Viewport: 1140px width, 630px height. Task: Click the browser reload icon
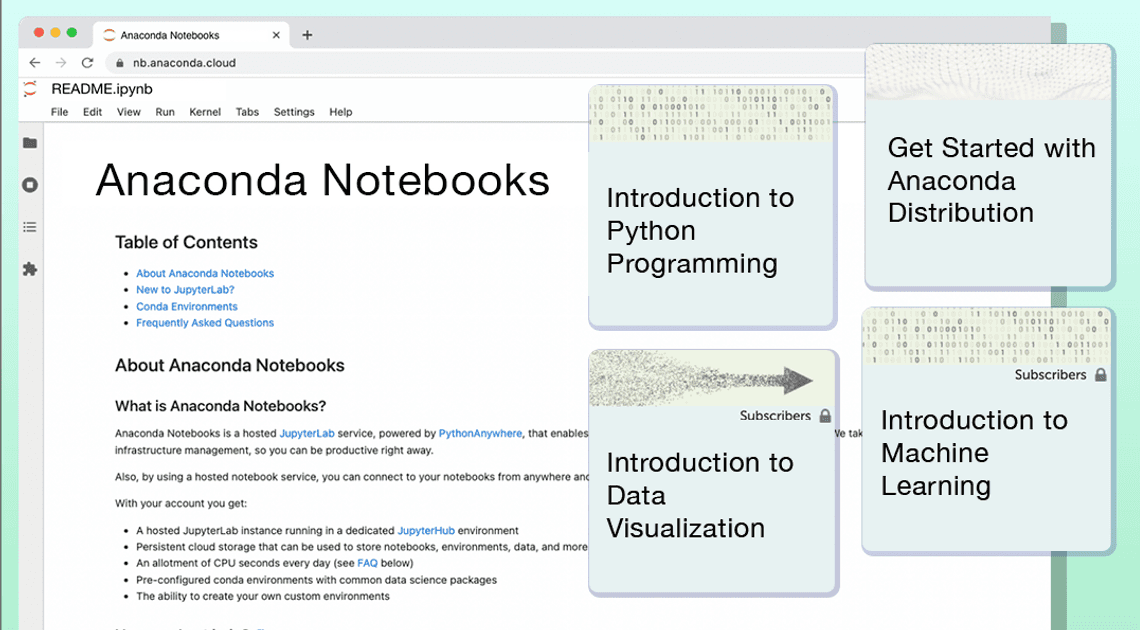point(87,62)
